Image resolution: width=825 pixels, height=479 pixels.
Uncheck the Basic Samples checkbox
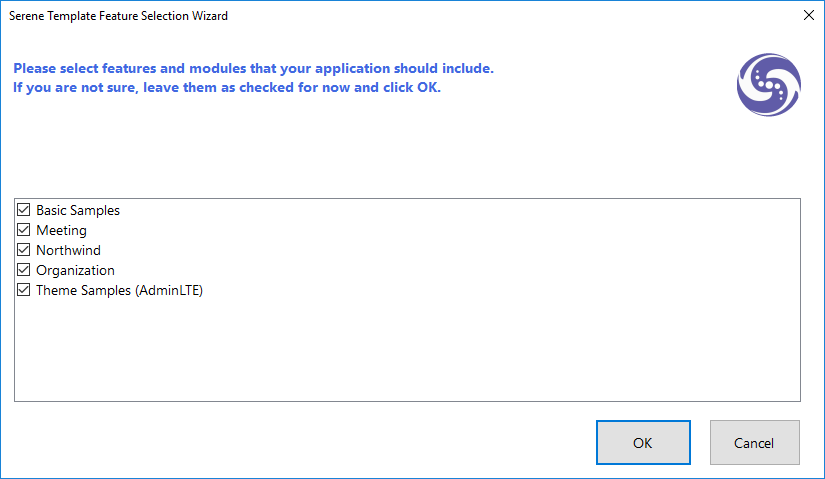click(24, 211)
